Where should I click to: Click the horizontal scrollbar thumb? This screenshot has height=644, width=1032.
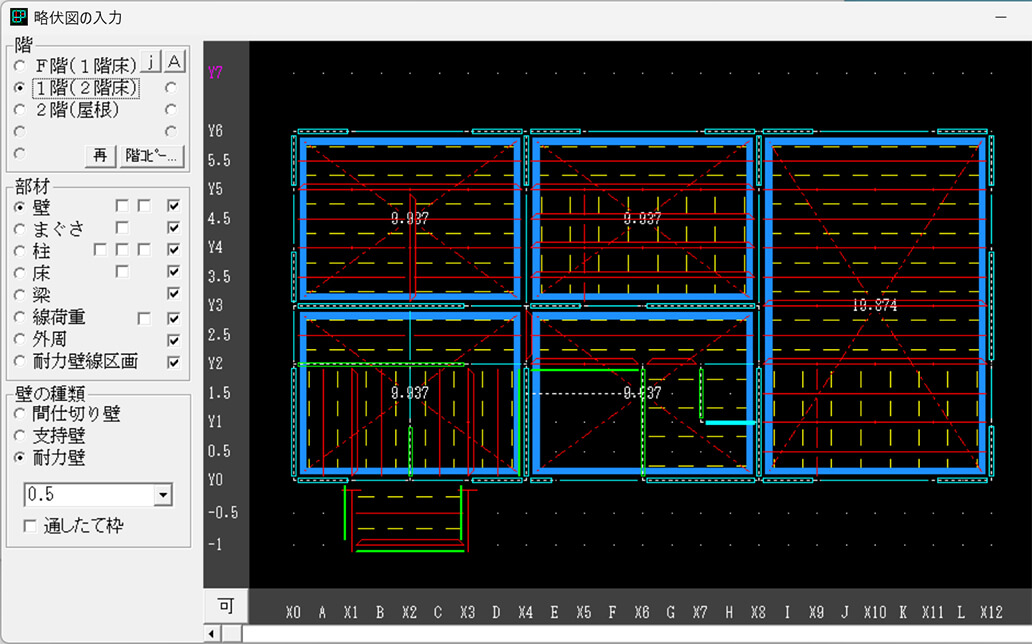click(x=230, y=634)
